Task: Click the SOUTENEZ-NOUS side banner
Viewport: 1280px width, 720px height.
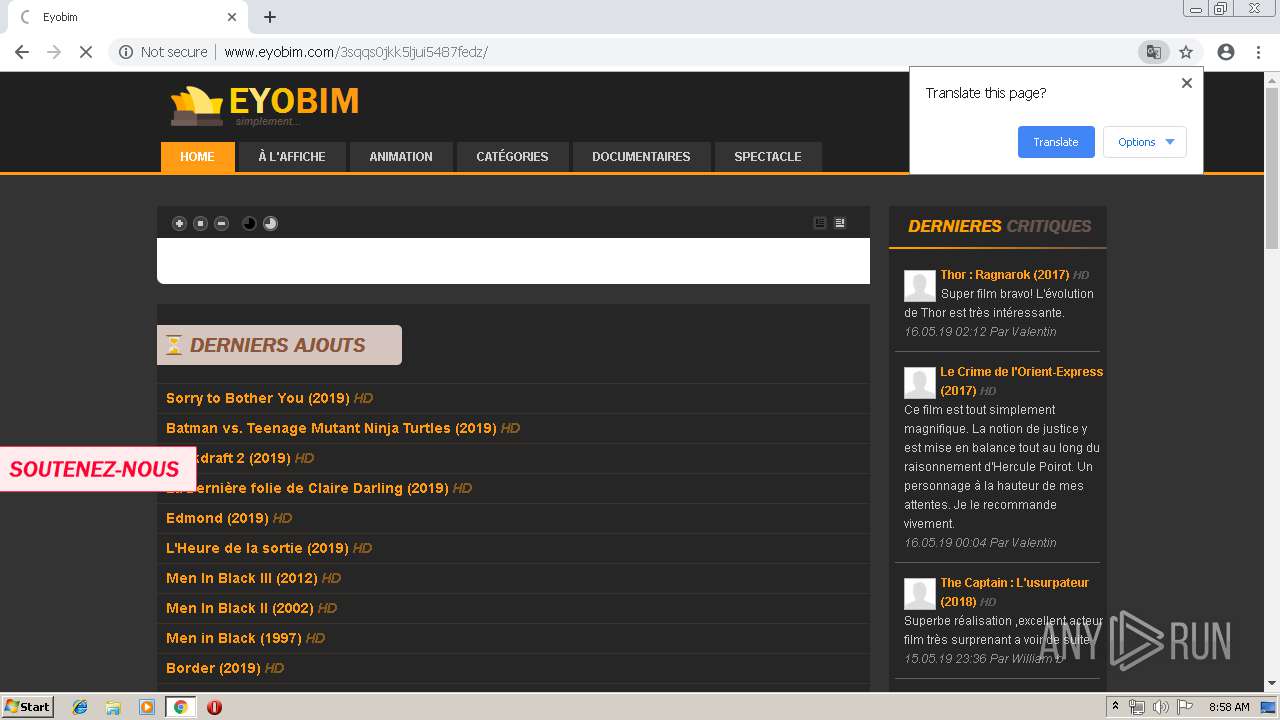Action: click(96, 469)
